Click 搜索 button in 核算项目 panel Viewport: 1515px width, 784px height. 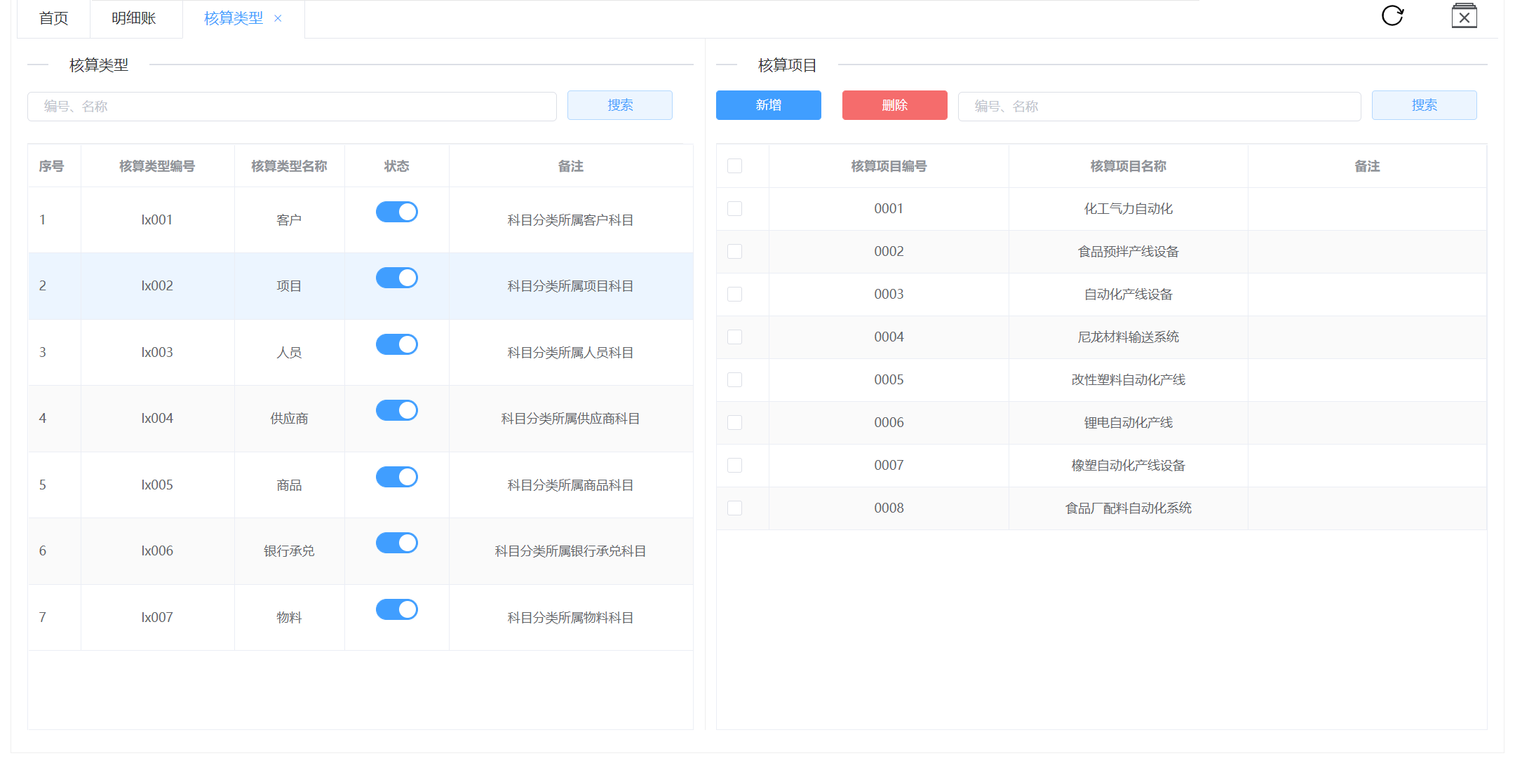1424,105
